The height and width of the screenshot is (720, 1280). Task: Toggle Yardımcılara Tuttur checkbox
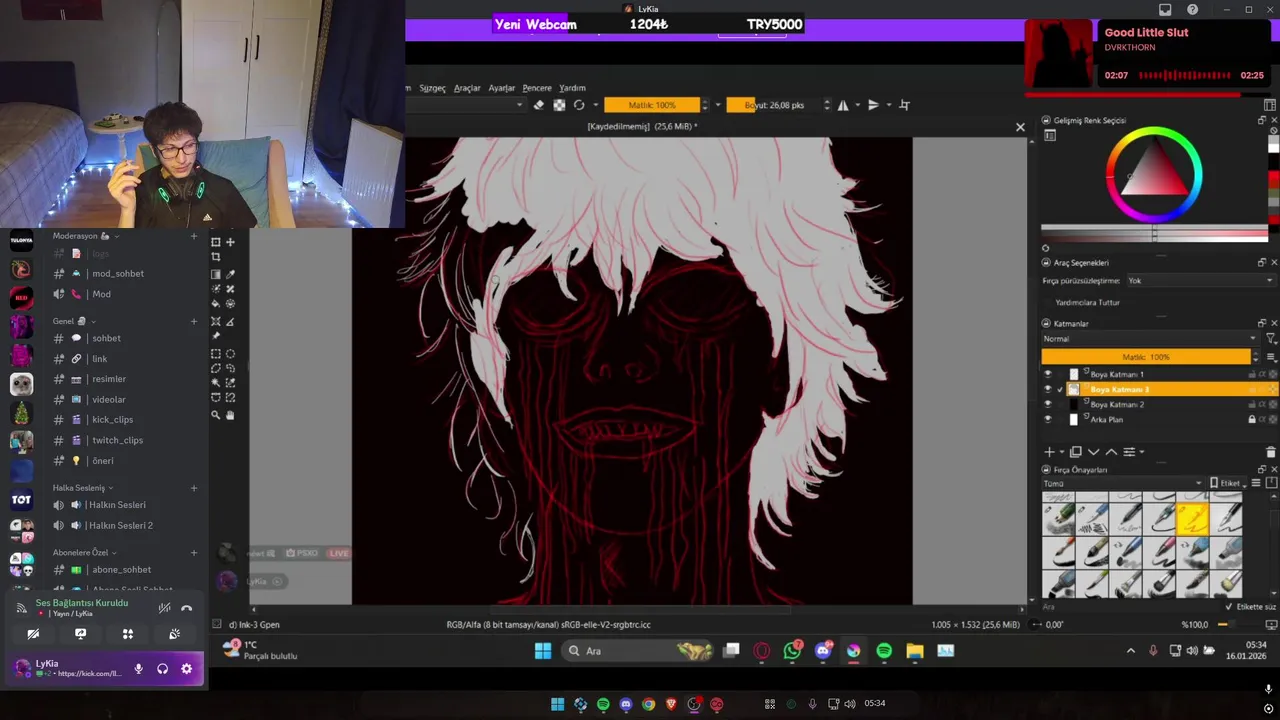(x=1087, y=302)
